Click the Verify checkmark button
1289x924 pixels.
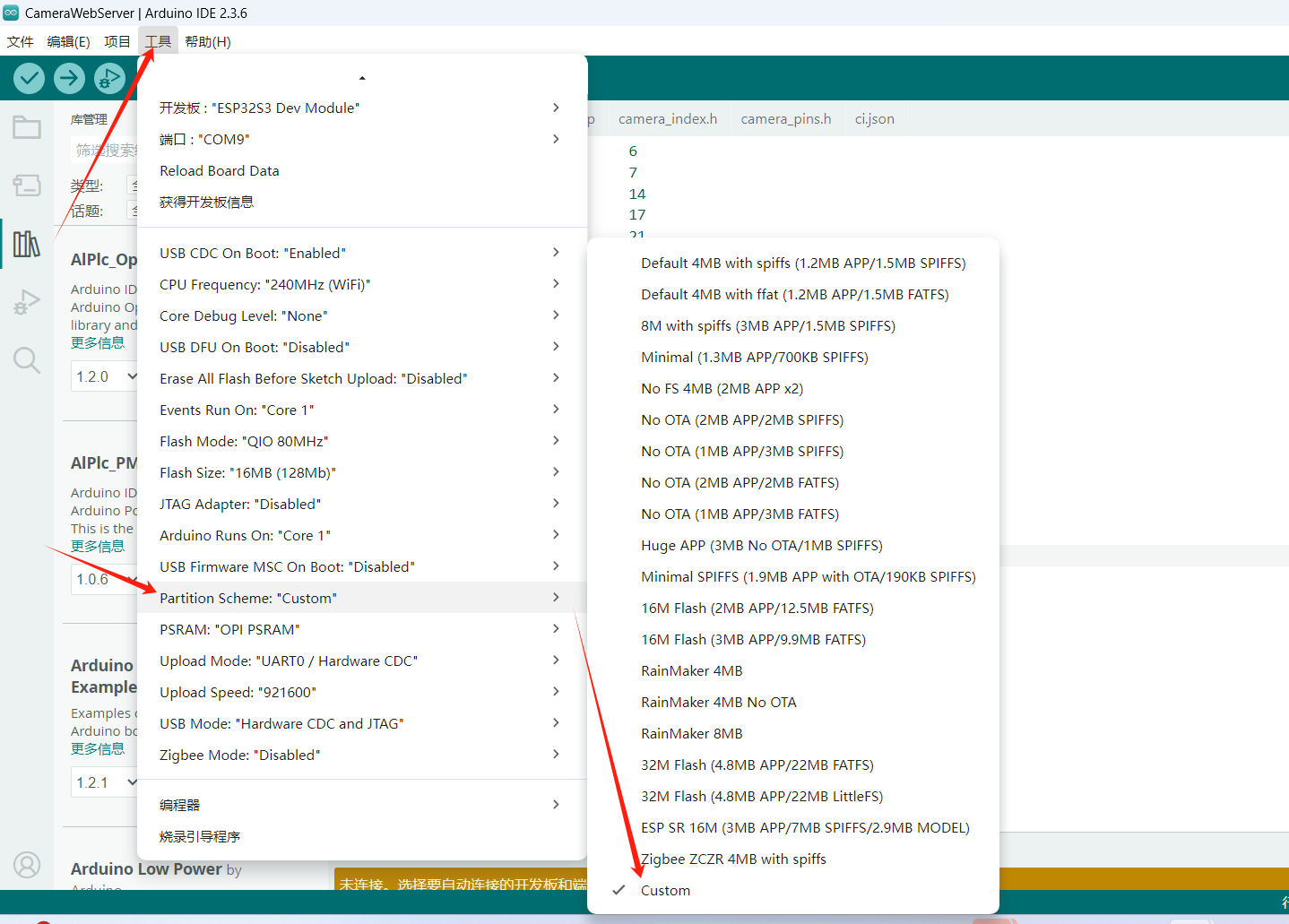(x=30, y=79)
